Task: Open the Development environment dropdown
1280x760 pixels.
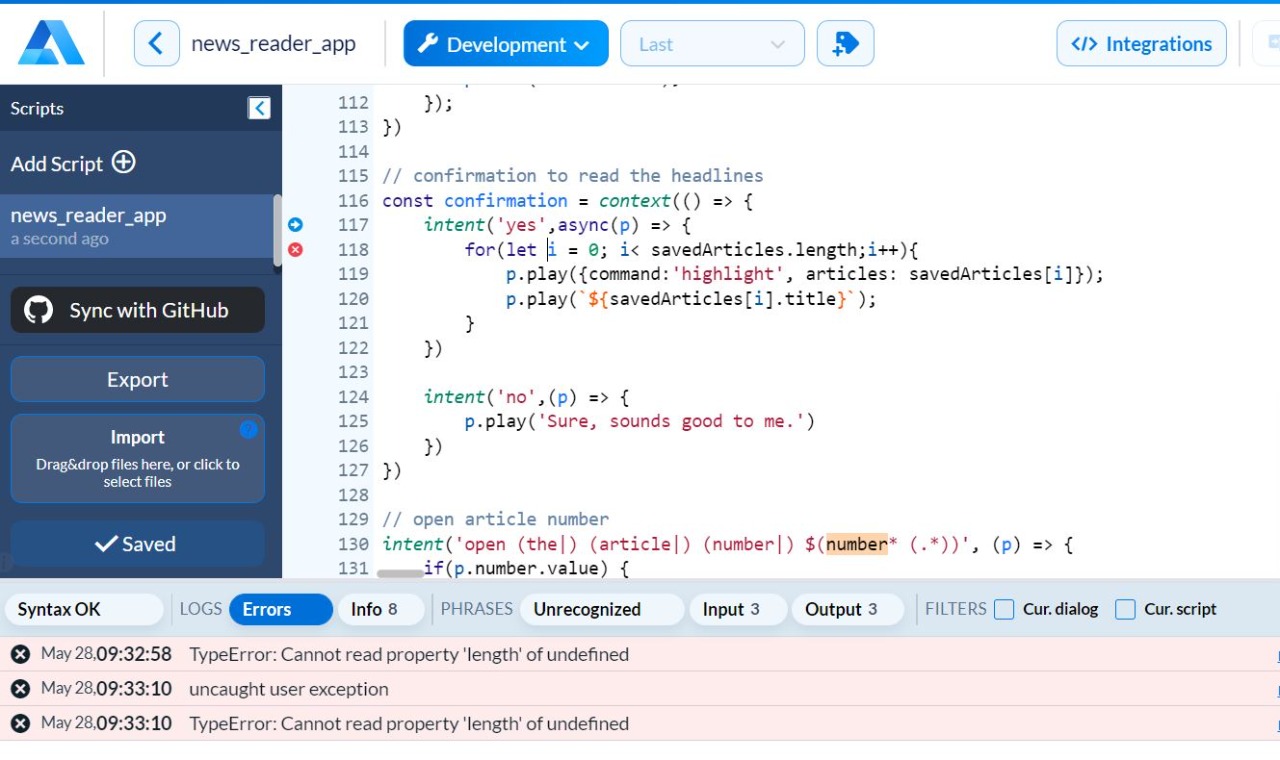Action: coord(506,43)
